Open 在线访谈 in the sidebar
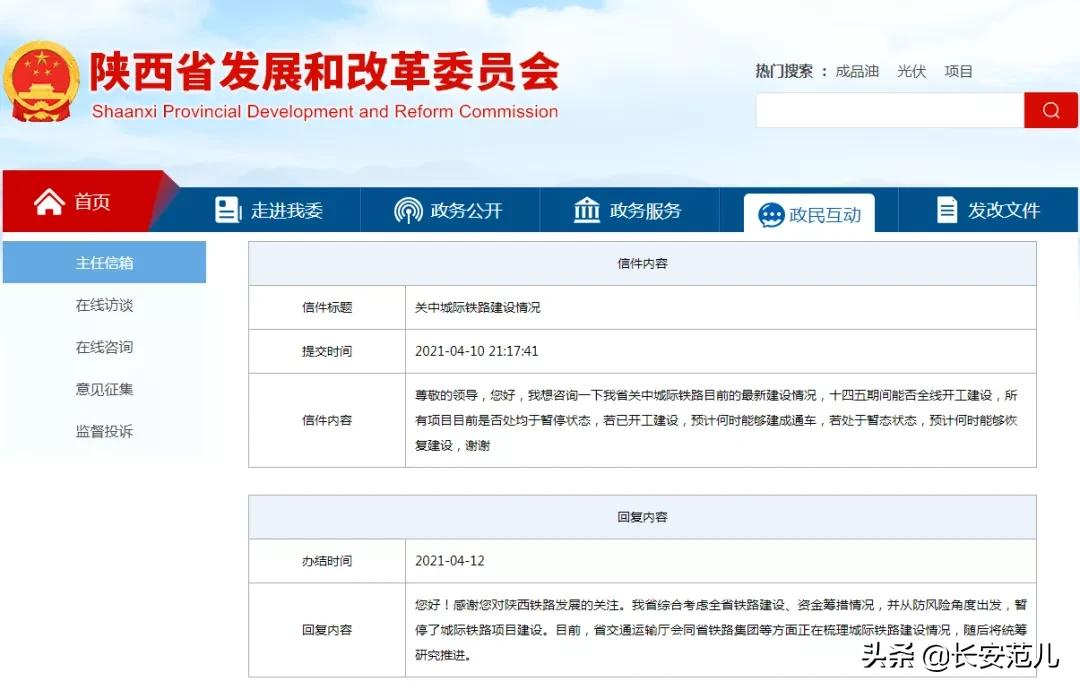This screenshot has width=1080, height=690. [104, 305]
